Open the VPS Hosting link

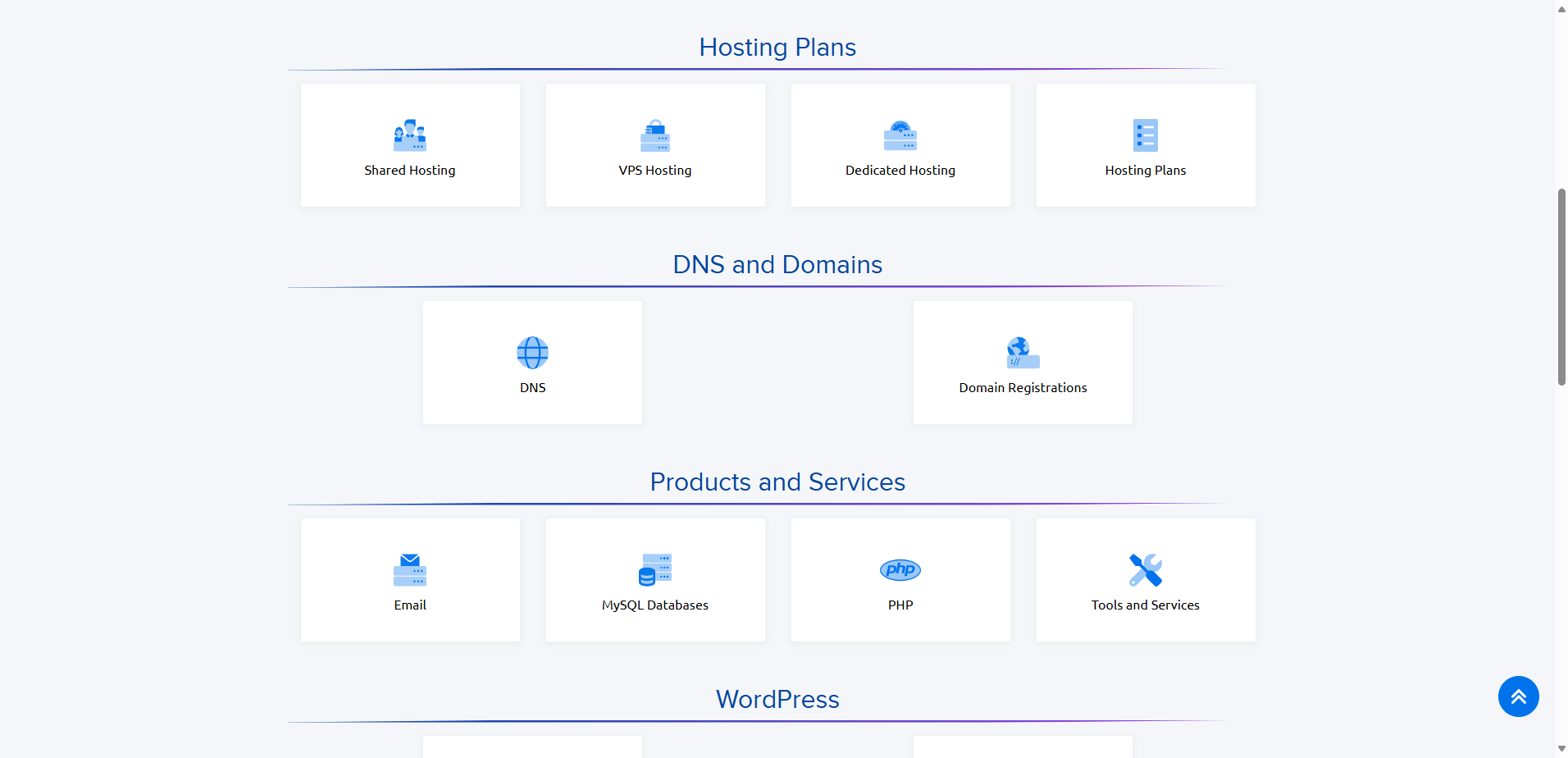pyautogui.click(x=655, y=171)
